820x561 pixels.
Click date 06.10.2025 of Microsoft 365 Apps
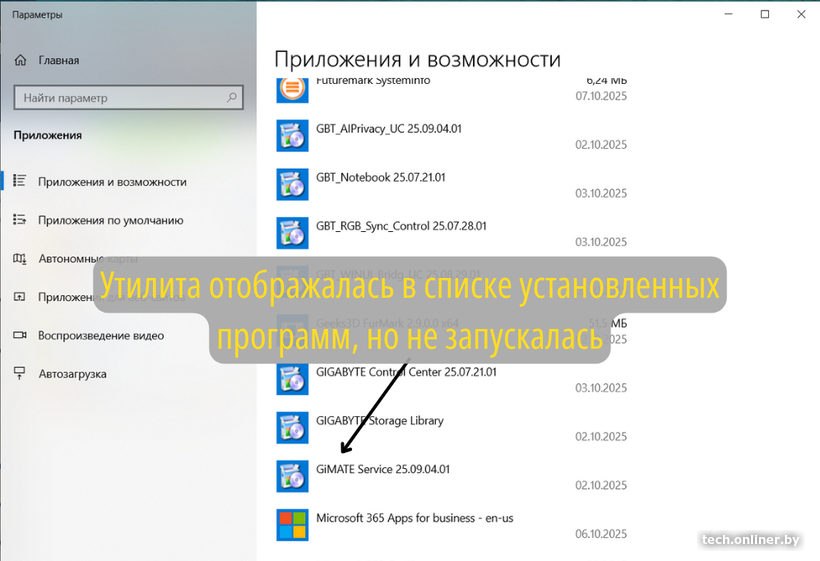click(601, 534)
